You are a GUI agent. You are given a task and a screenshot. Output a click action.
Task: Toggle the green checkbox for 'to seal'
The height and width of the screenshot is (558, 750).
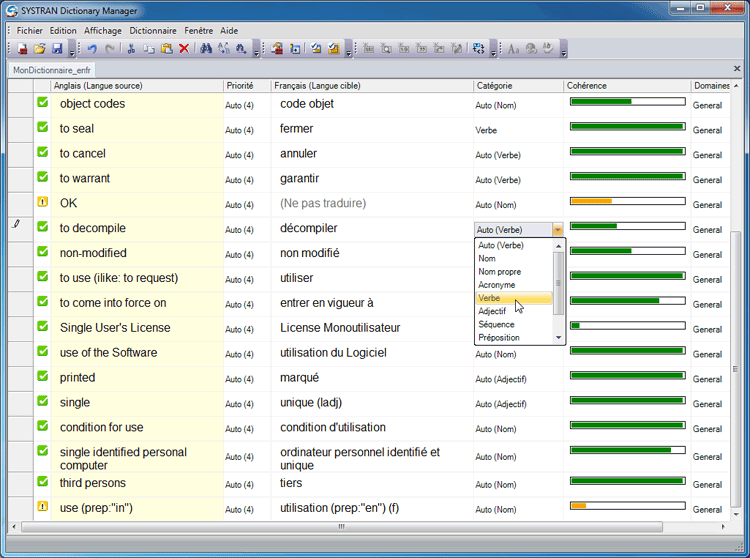(43, 128)
